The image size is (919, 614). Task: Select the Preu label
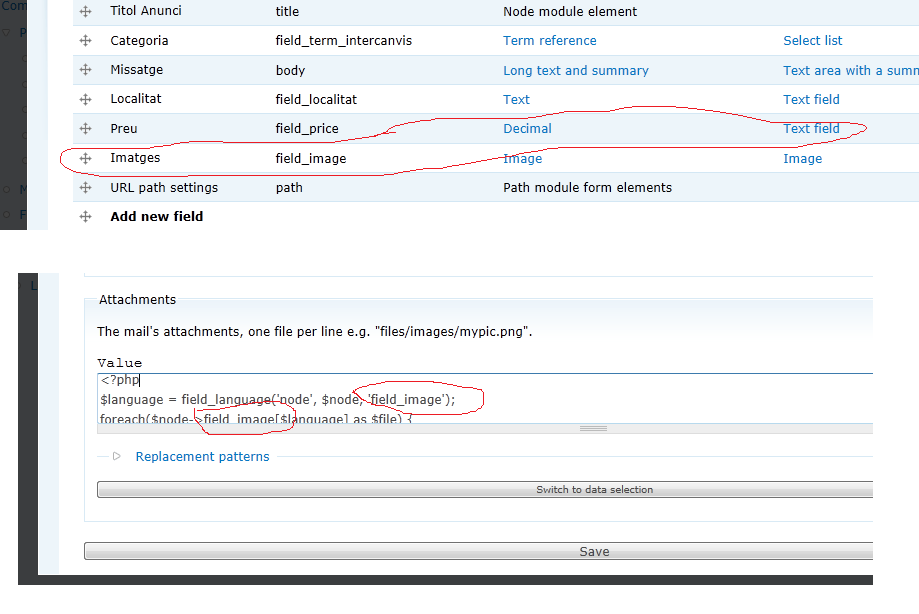124,128
